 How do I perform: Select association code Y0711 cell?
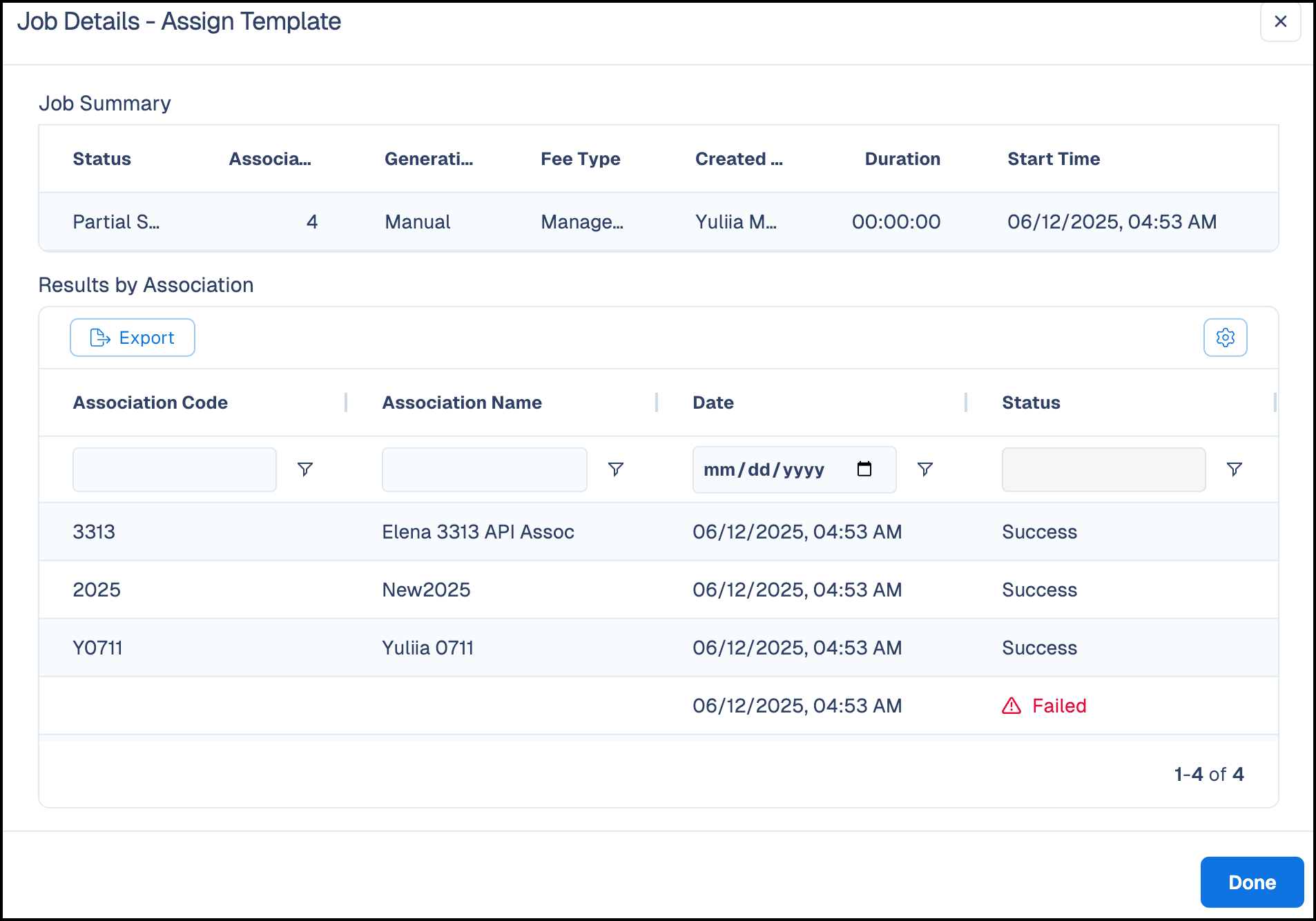(98, 648)
